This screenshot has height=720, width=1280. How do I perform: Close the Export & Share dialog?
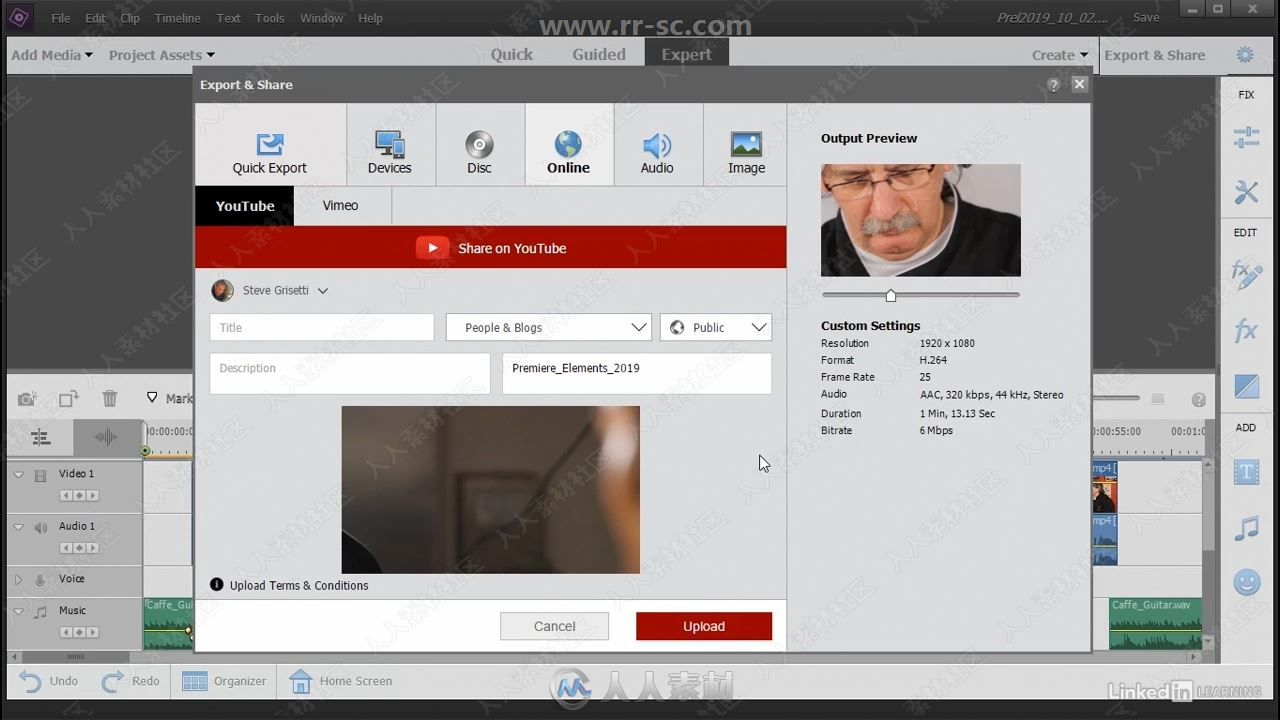point(1079,84)
